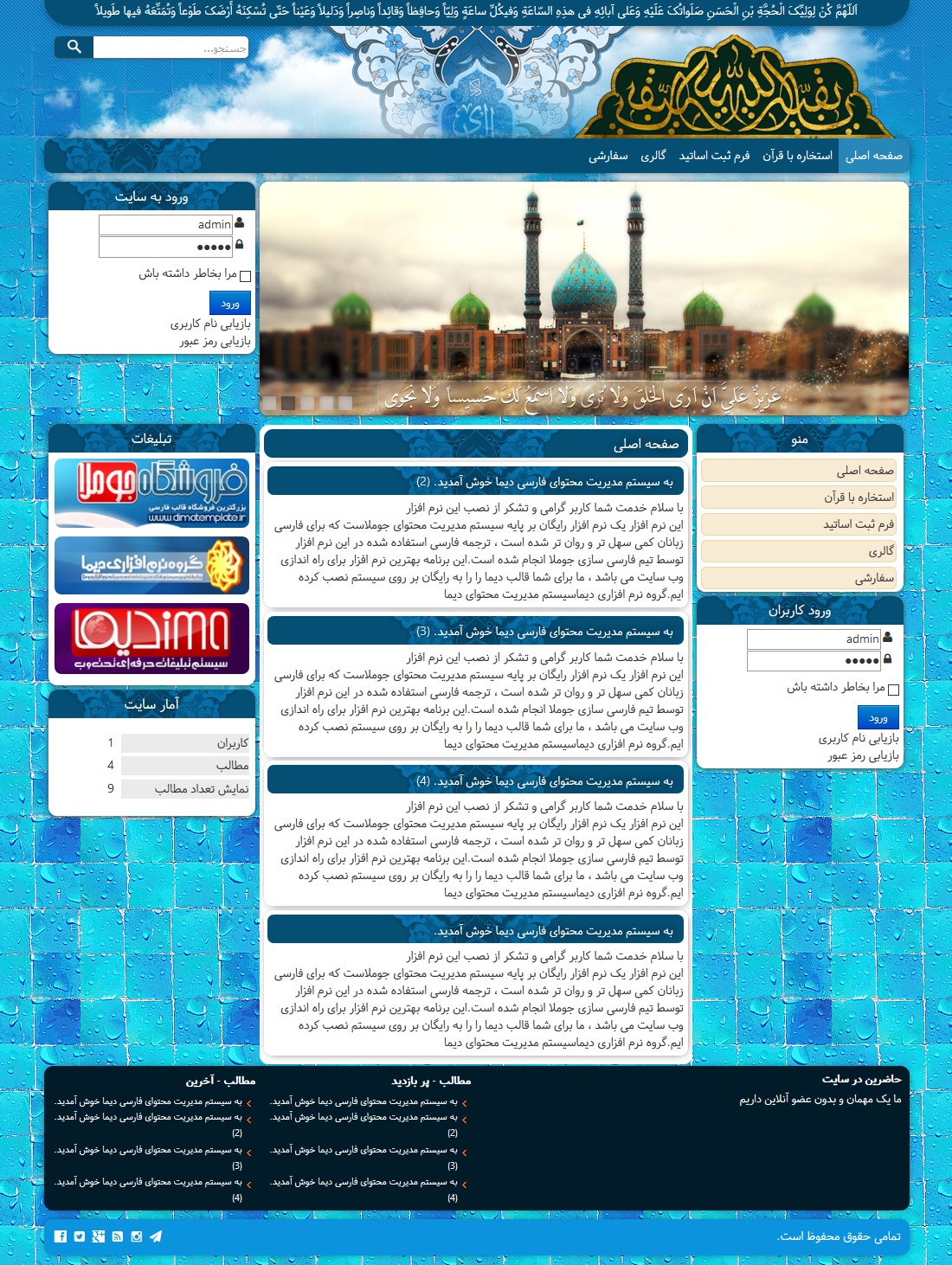Viewport: 952px width, 1265px height.
Task: Expand the گالری item in the منو panel
Action: pyautogui.click(x=798, y=551)
